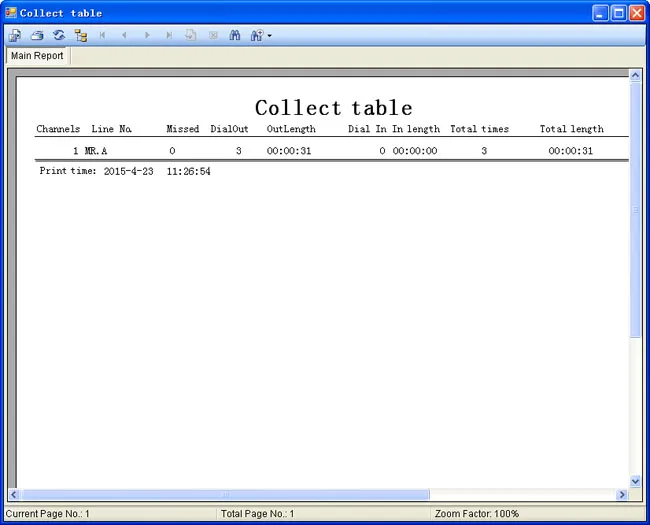Refresh the report data
The height and width of the screenshot is (525, 650).
click(59, 35)
